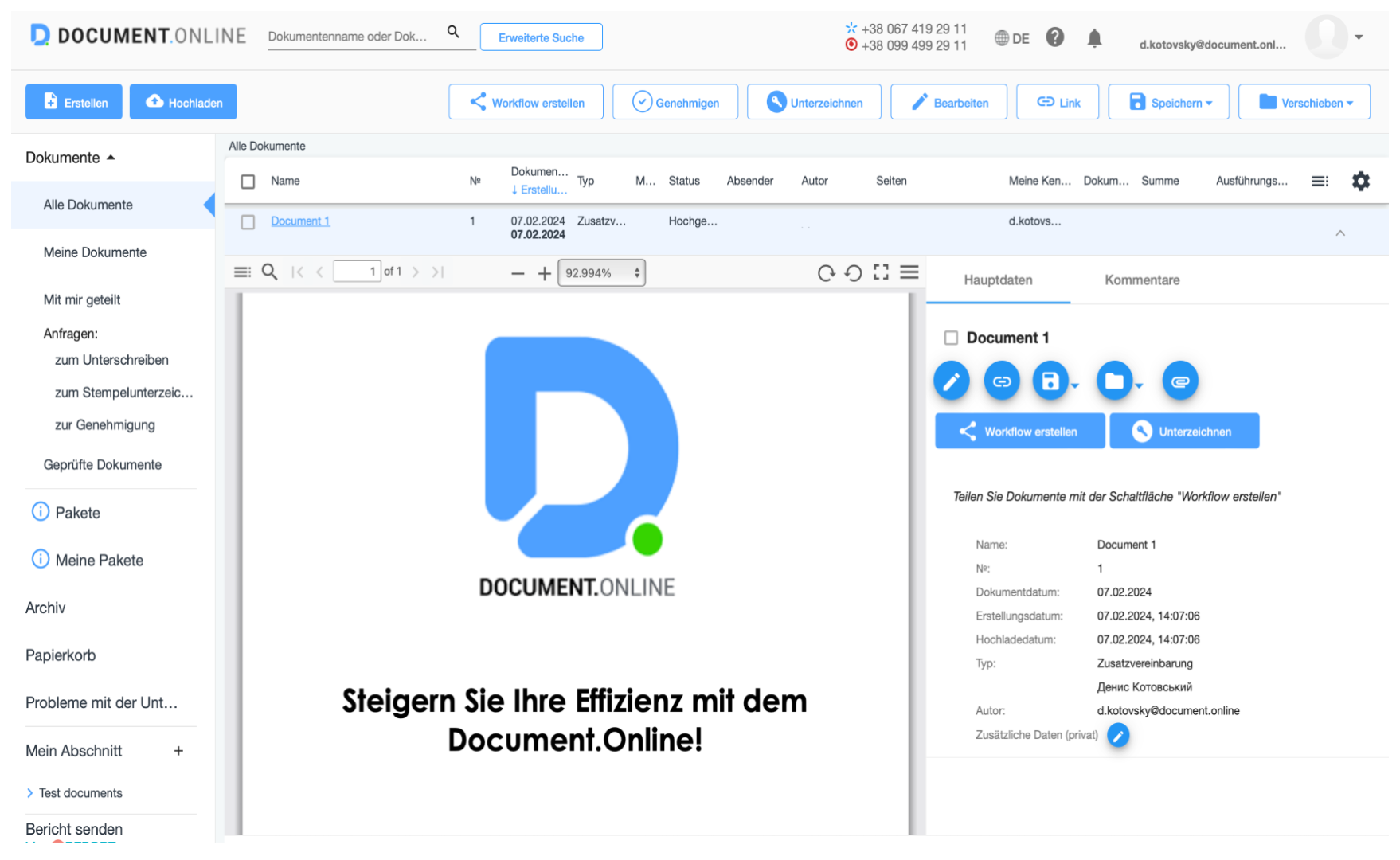Screen dimensions: 1400x860
Task: Open table settings gear icon
Action: (x=1360, y=182)
